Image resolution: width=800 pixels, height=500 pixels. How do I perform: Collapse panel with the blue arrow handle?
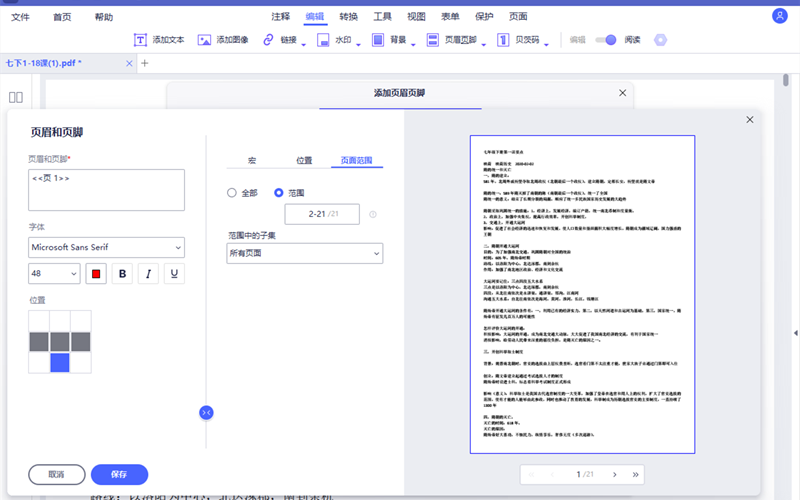coord(206,412)
